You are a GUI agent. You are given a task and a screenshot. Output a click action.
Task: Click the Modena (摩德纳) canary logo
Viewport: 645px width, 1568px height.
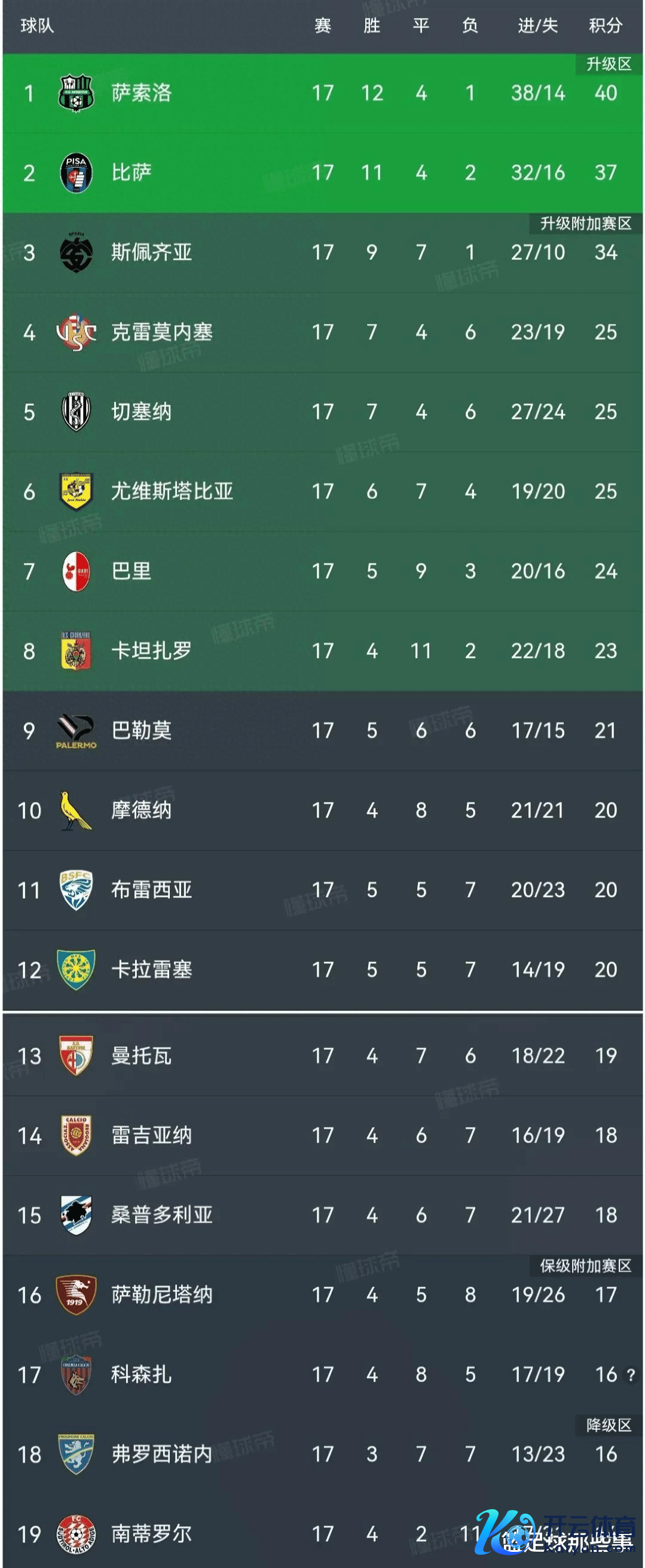(75, 810)
